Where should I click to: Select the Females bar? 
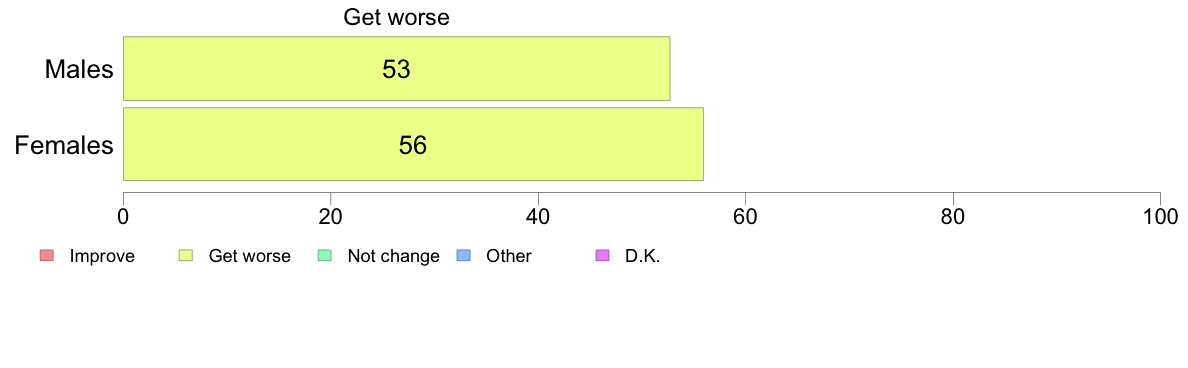[x=414, y=145]
